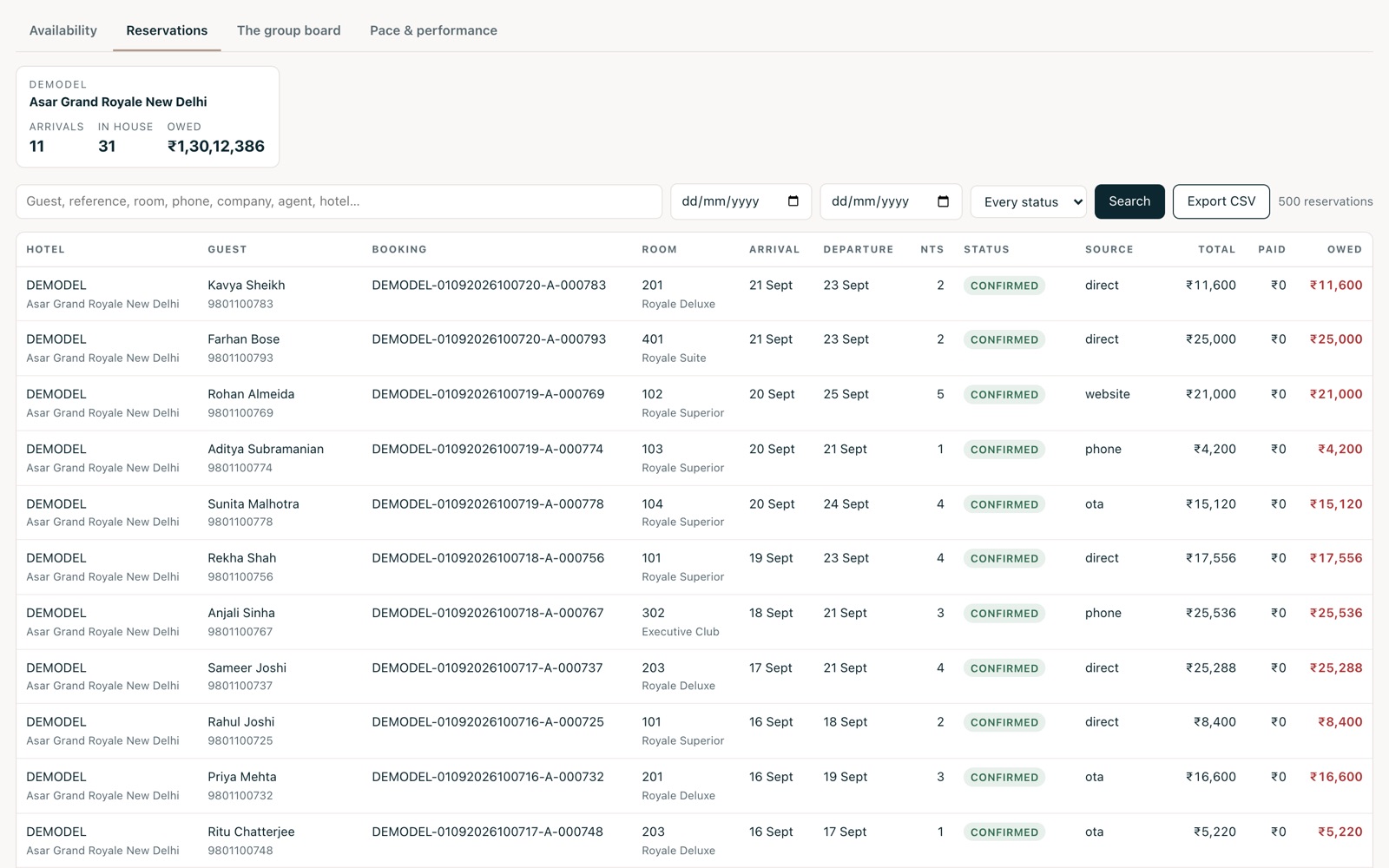Select guest name Priya Mehta

click(x=242, y=777)
